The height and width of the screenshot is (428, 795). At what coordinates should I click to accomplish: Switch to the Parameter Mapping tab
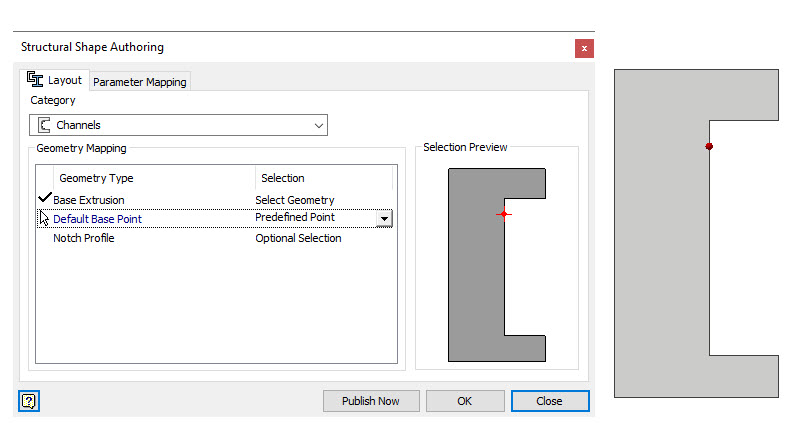tap(139, 82)
